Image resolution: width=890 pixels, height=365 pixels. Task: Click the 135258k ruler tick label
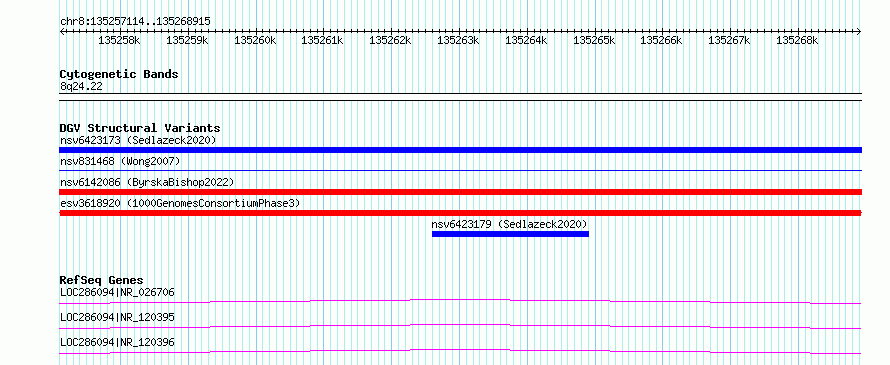pyautogui.click(x=119, y=40)
